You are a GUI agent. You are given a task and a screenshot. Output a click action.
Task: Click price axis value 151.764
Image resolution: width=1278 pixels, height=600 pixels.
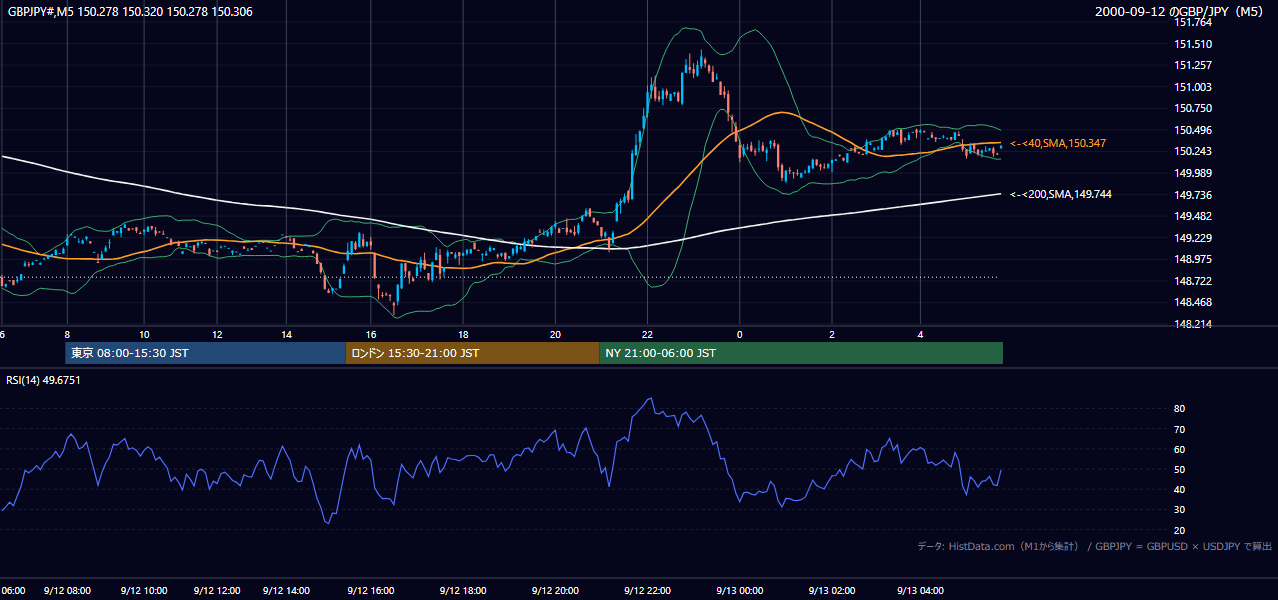[x=1194, y=23]
